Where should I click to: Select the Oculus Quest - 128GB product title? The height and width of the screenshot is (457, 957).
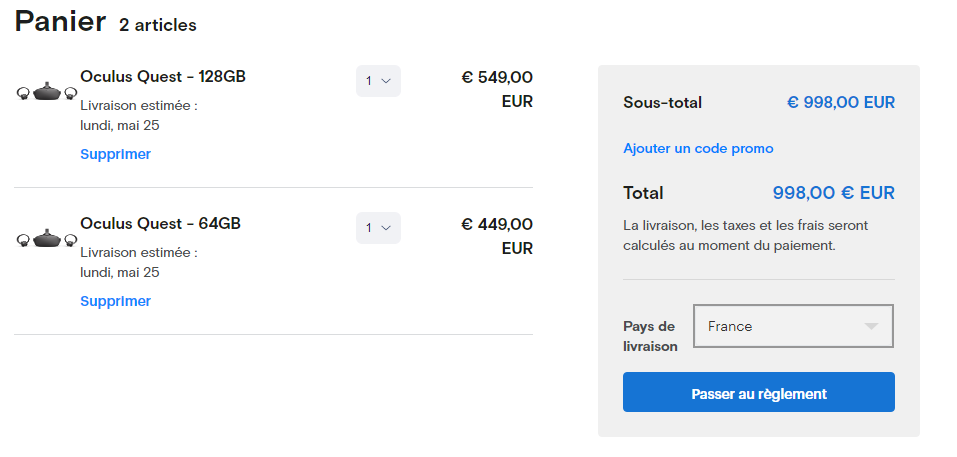(x=163, y=76)
